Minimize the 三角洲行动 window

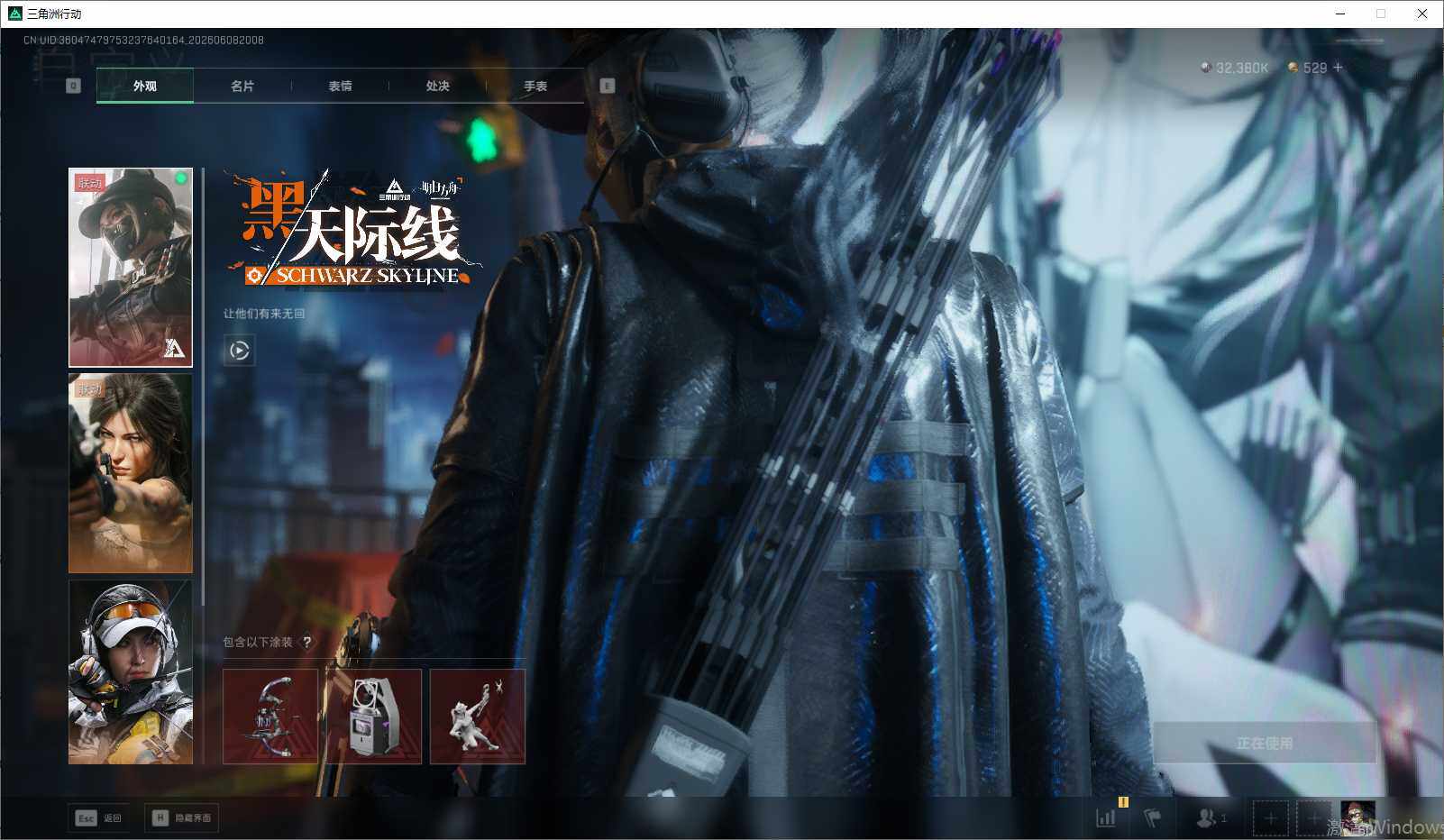tap(1340, 14)
